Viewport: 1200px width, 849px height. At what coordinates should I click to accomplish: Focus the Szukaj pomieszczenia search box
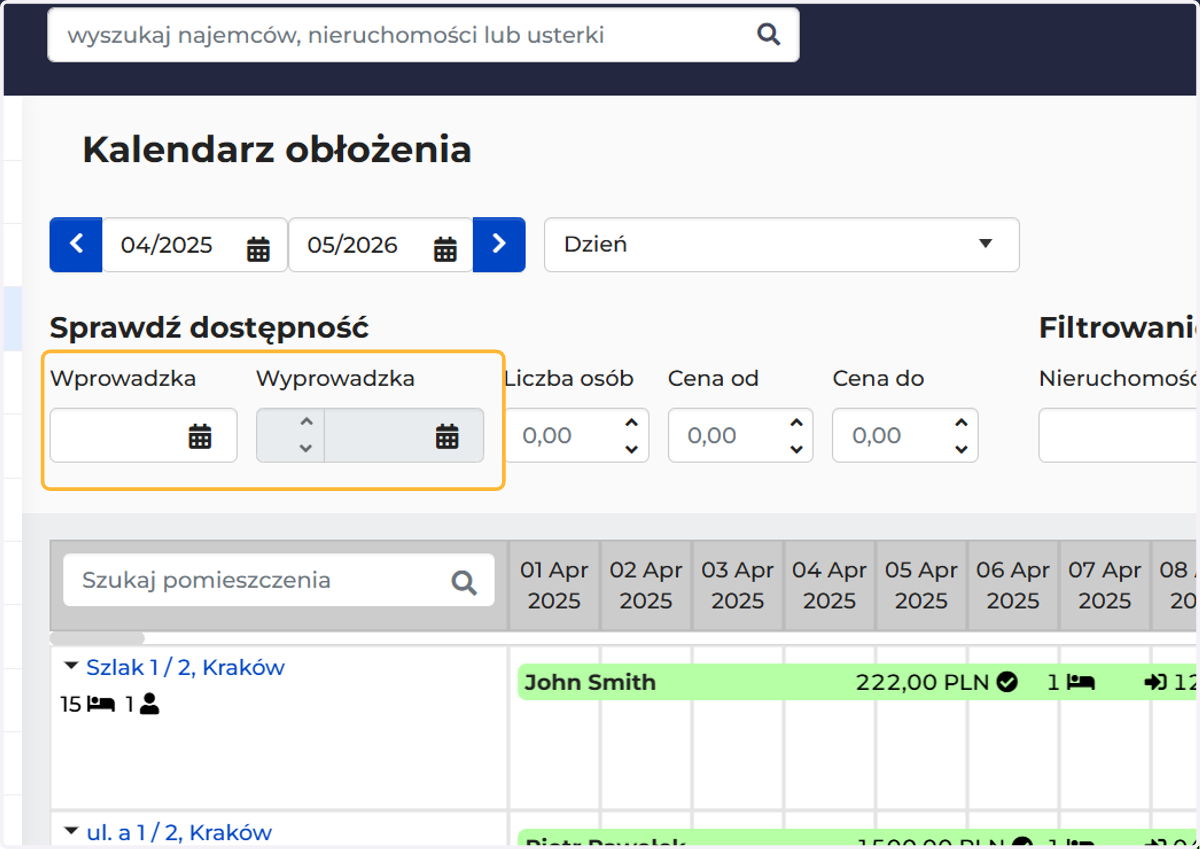point(279,580)
